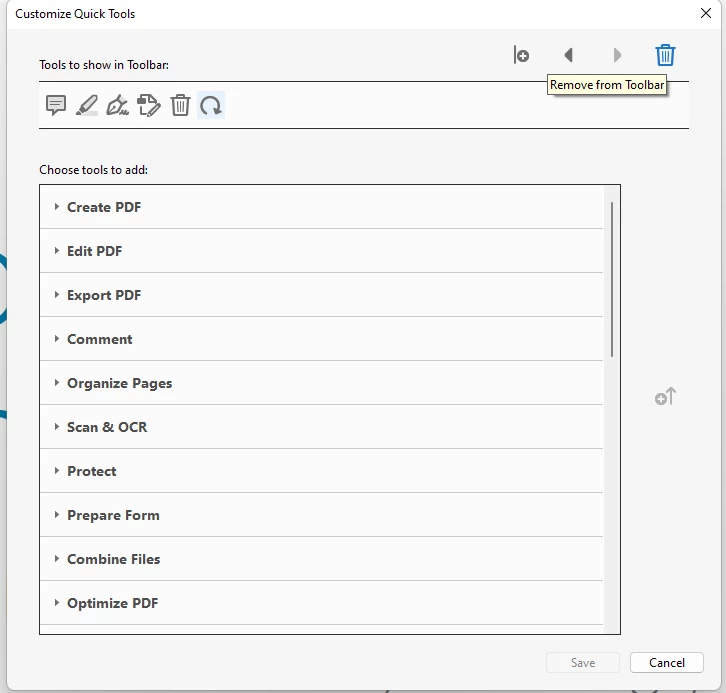This screenshot has height=693, width=726.
Task: Select the Delete pages trash icon in toolbar list
Action: (180, 105)
